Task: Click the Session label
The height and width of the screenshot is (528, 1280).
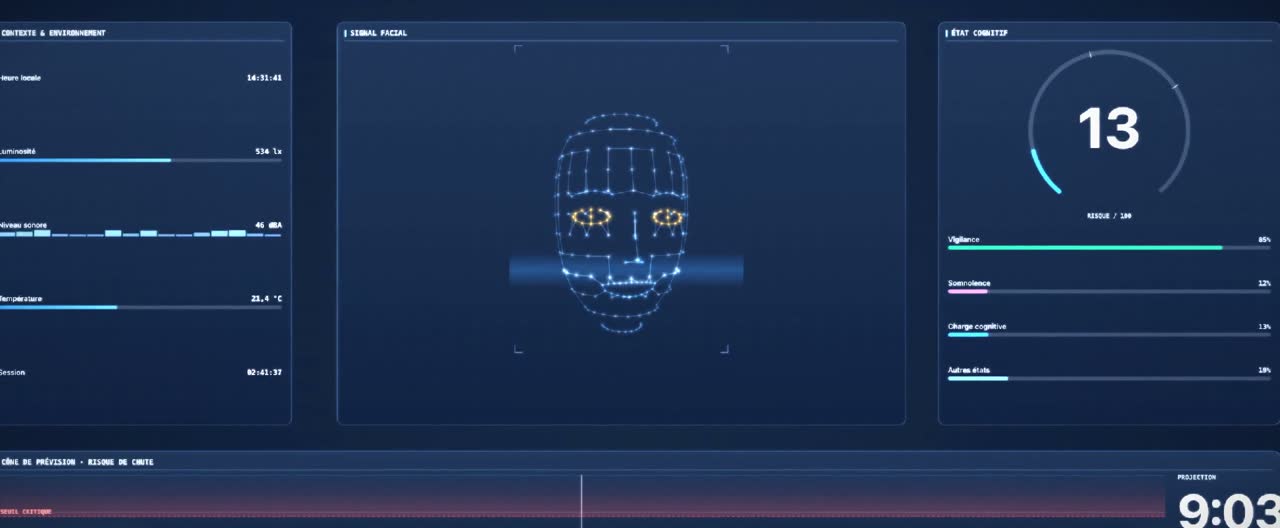Action: point(13,372)
